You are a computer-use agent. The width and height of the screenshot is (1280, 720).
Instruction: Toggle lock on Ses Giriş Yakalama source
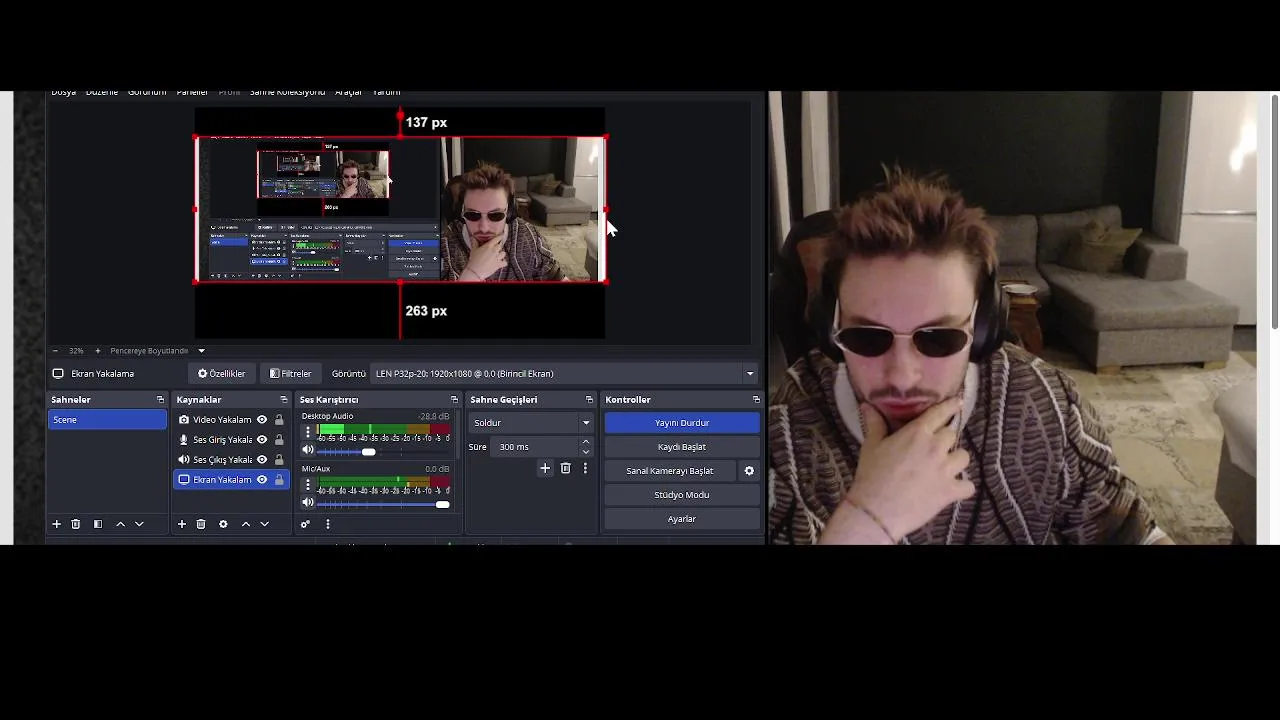point(279,440)
